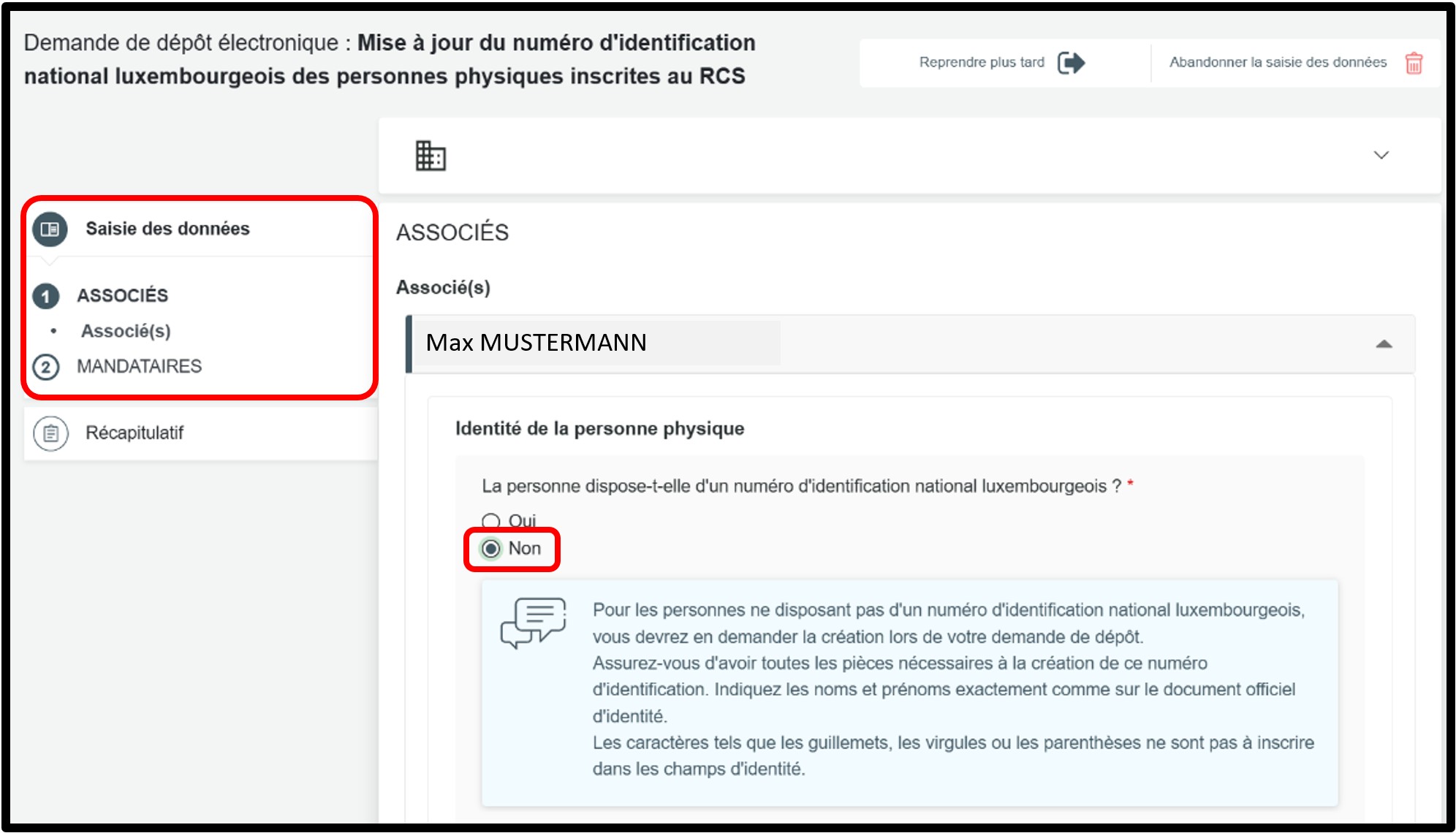Click Reprendre plus tard
Image resolution: width=1456 pixels, height=833 pixels.
[982, 63]
